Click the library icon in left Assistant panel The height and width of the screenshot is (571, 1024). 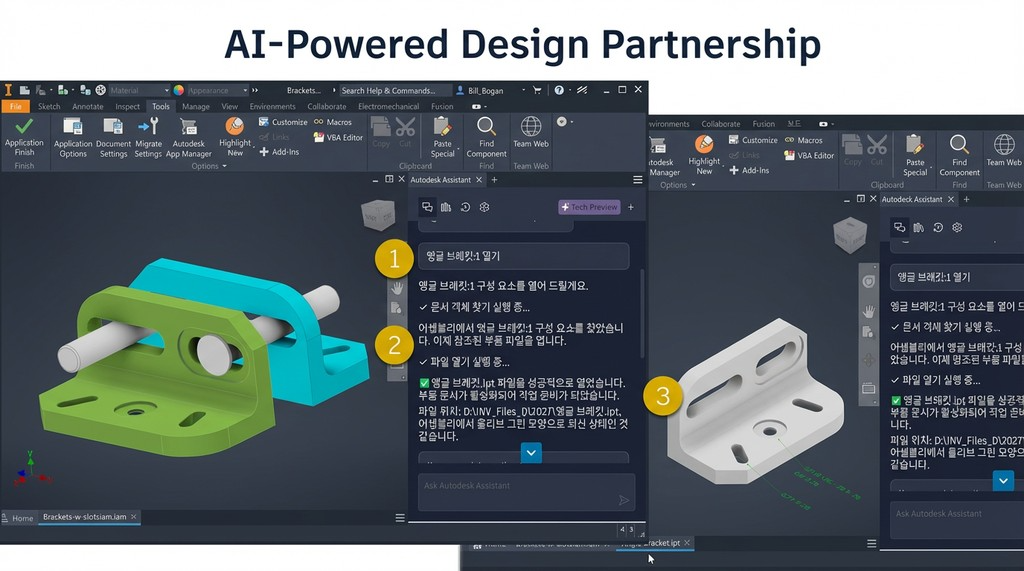[x=446, y=207]
